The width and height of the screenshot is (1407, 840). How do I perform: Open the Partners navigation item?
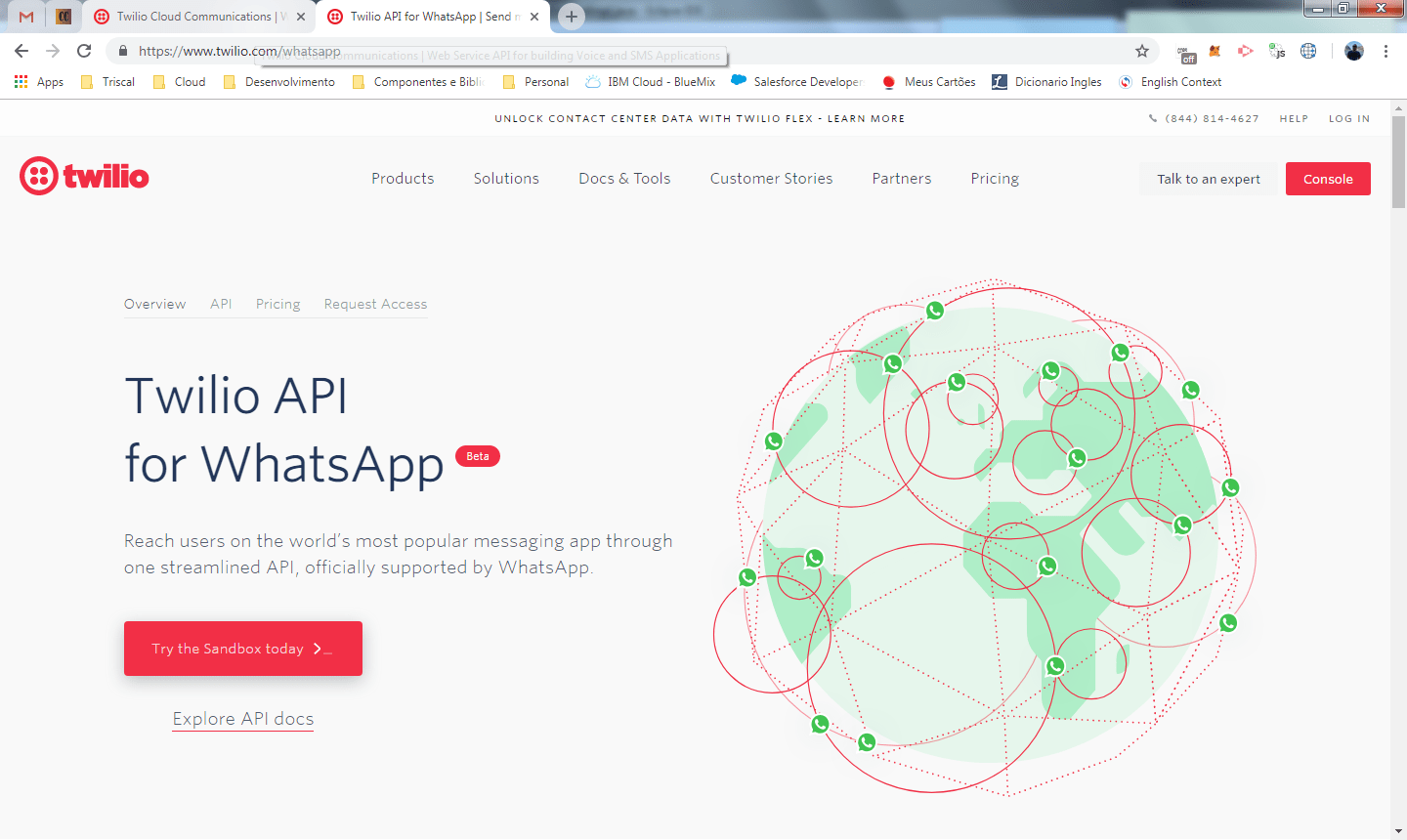tap(902, 179)
